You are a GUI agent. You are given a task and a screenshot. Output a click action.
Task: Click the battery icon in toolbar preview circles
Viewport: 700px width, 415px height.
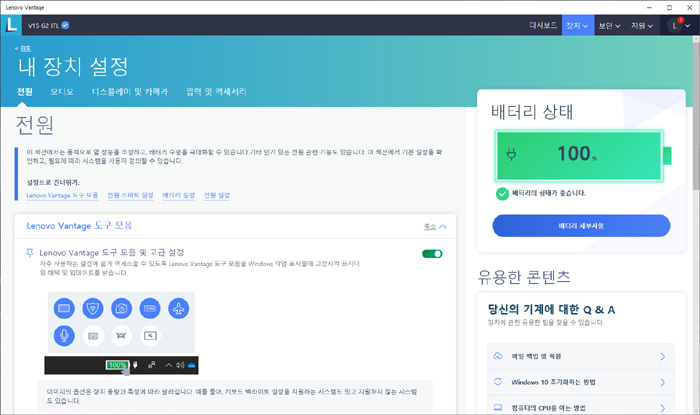(x=150, y=308)
